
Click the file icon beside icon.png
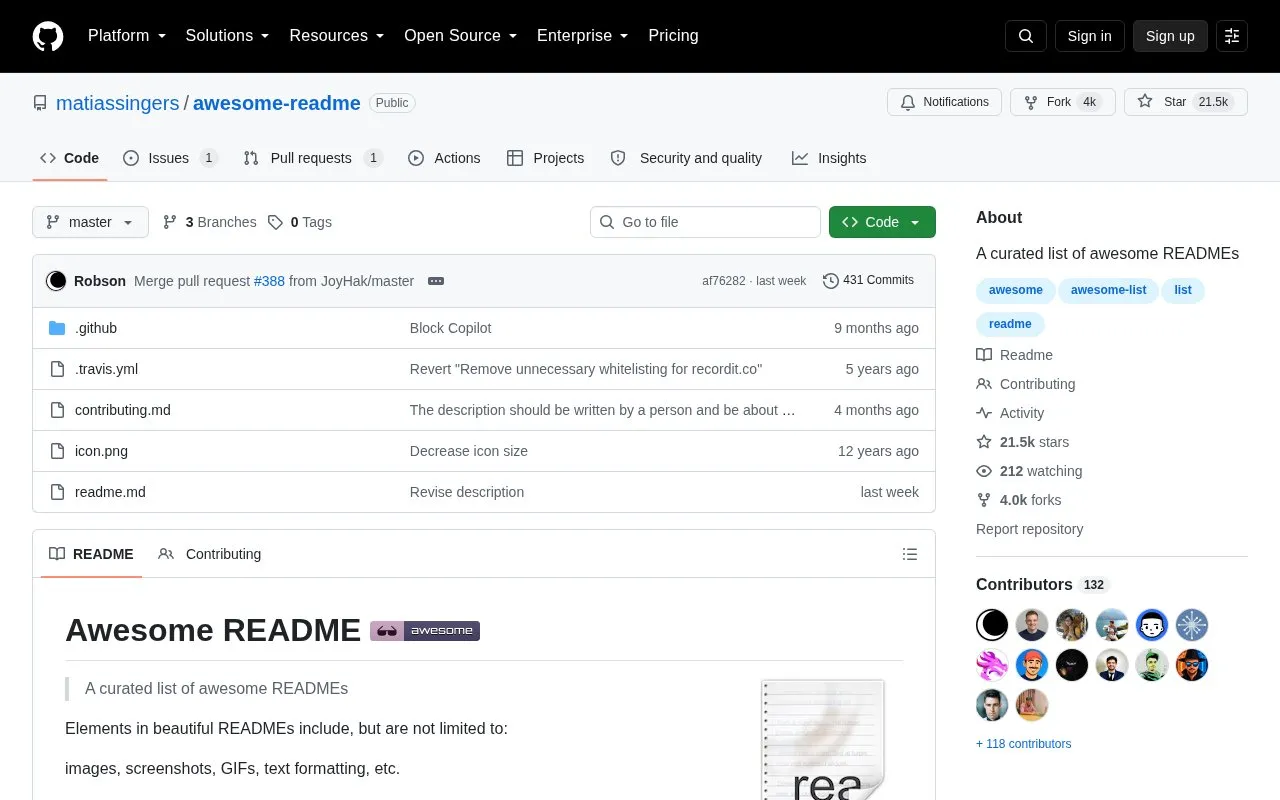(x=57, y=451)
